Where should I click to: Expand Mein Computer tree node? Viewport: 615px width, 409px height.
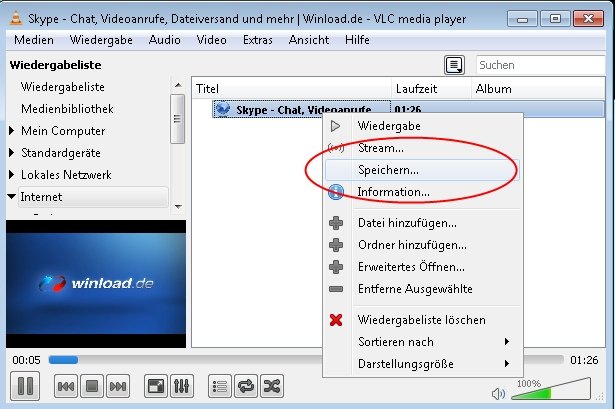(x=12, y=130)
